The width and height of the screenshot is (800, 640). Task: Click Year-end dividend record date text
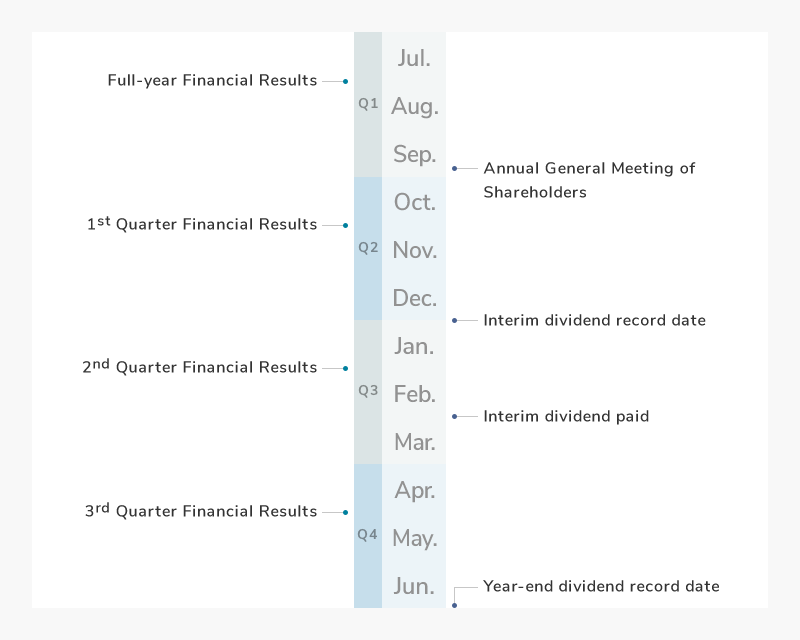[x=602, y=586]
